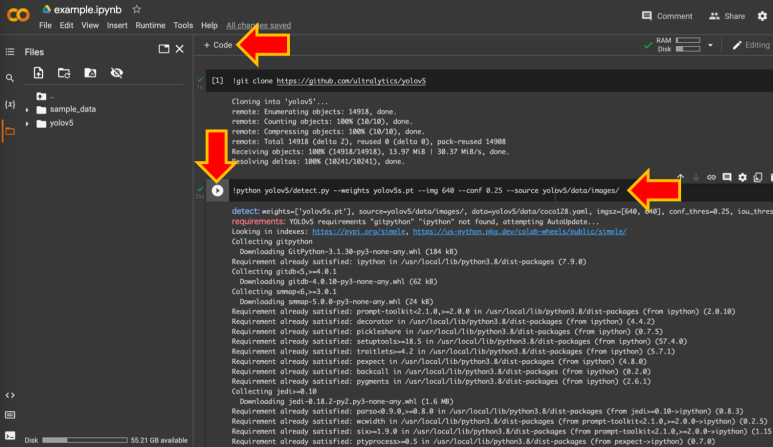This screenshot has width=773, height=447.
Task: Toggle hidden files visibility in Files
Action: pos(116,73)
